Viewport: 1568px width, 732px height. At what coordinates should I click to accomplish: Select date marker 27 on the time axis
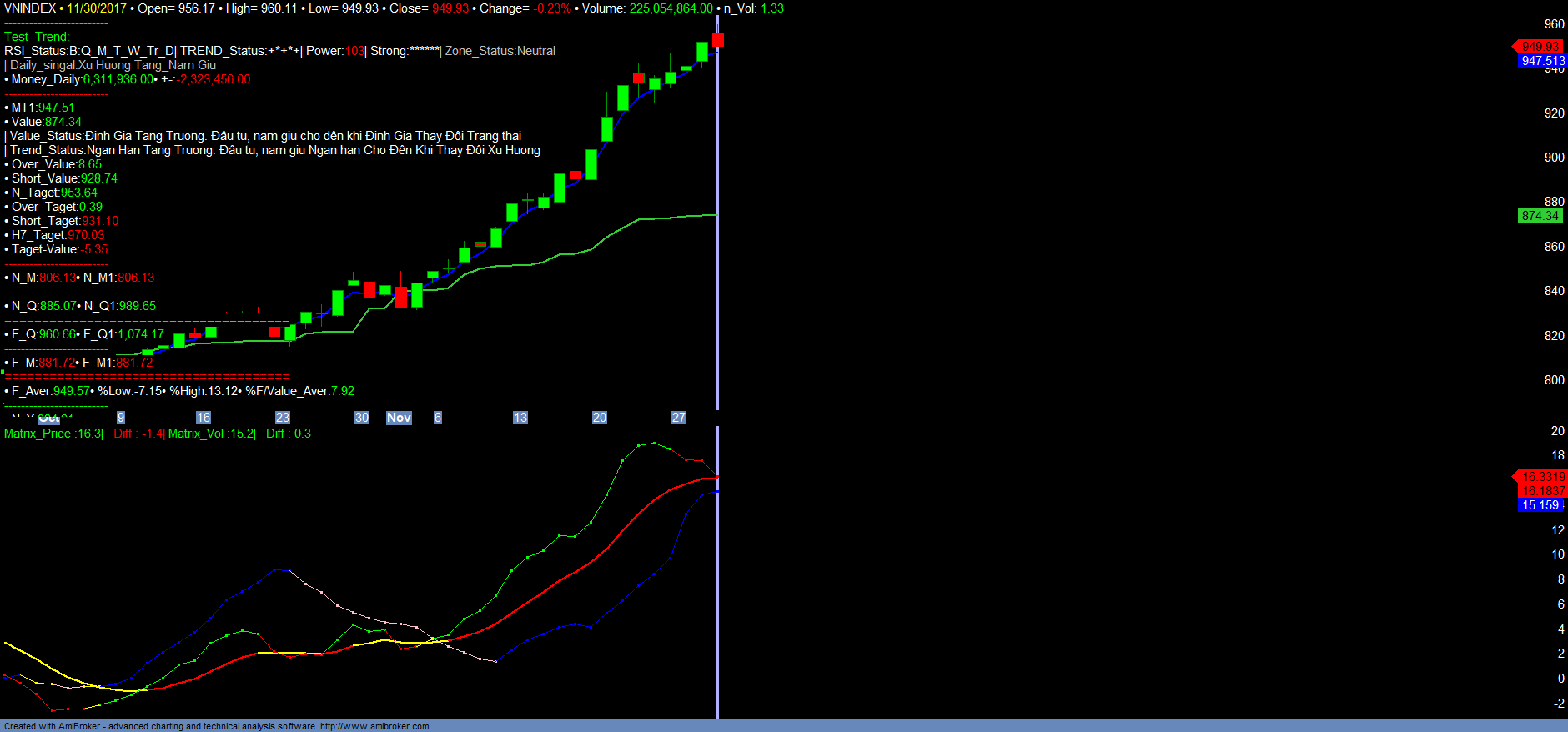[678, 418]
